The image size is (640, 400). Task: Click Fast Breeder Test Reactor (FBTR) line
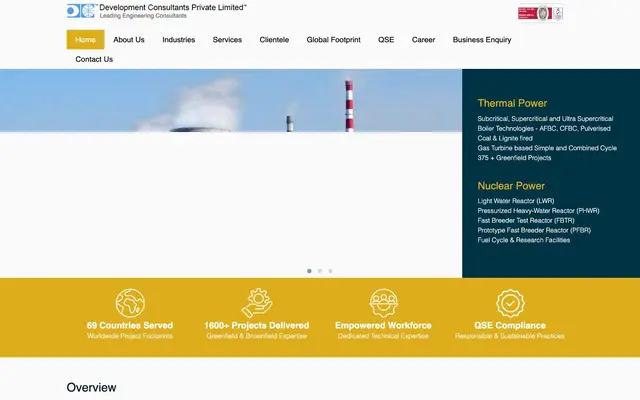tap(526, 220)
